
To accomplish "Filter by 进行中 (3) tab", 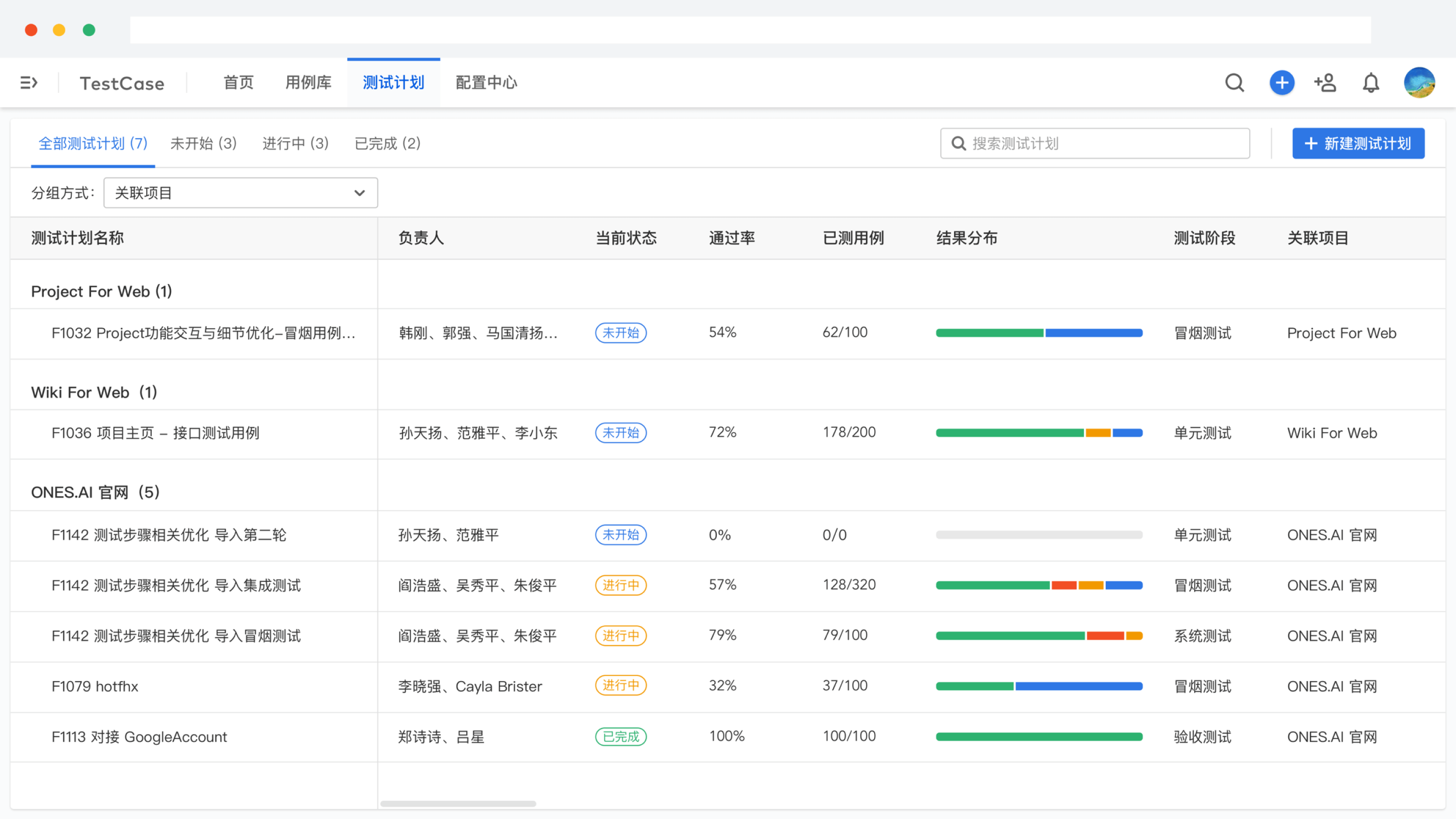I will pyautogui.click(x=295, y=144).
